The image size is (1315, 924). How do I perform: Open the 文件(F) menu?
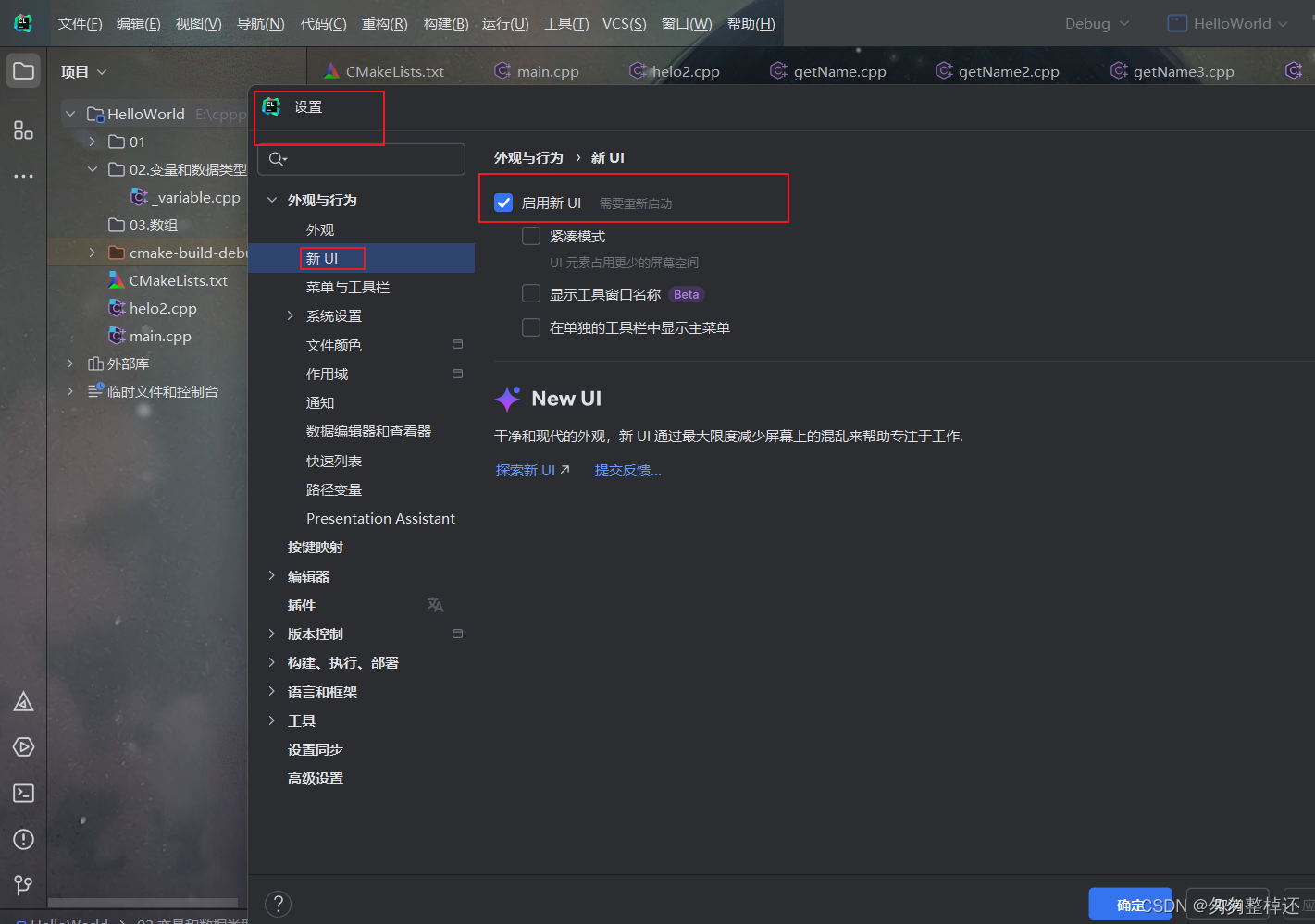[x=80, y=23]
